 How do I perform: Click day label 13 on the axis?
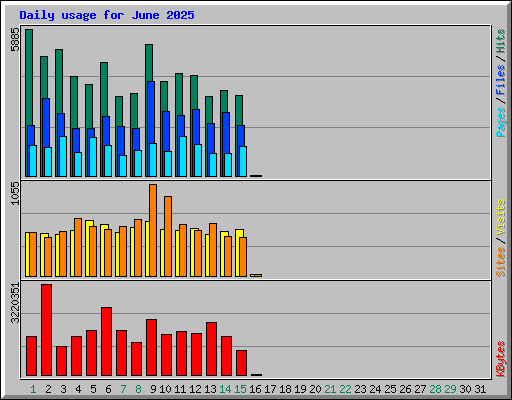click(210, 389)
